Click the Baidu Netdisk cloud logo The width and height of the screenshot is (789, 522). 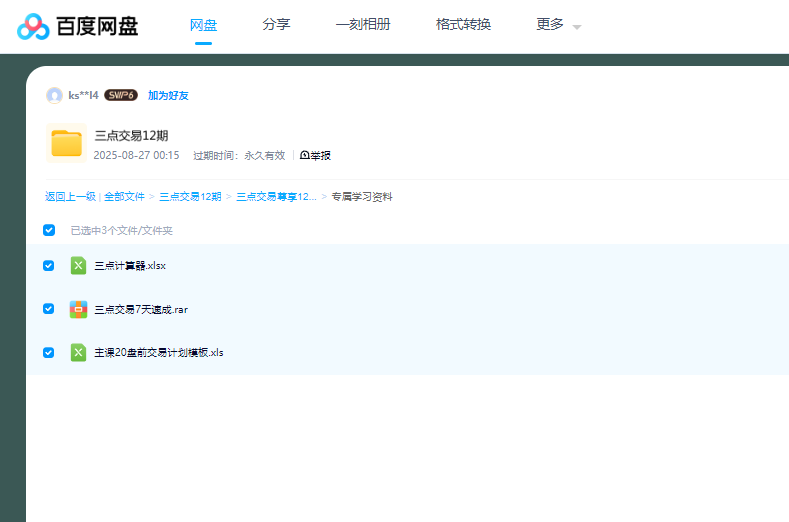tap(33, 26)
